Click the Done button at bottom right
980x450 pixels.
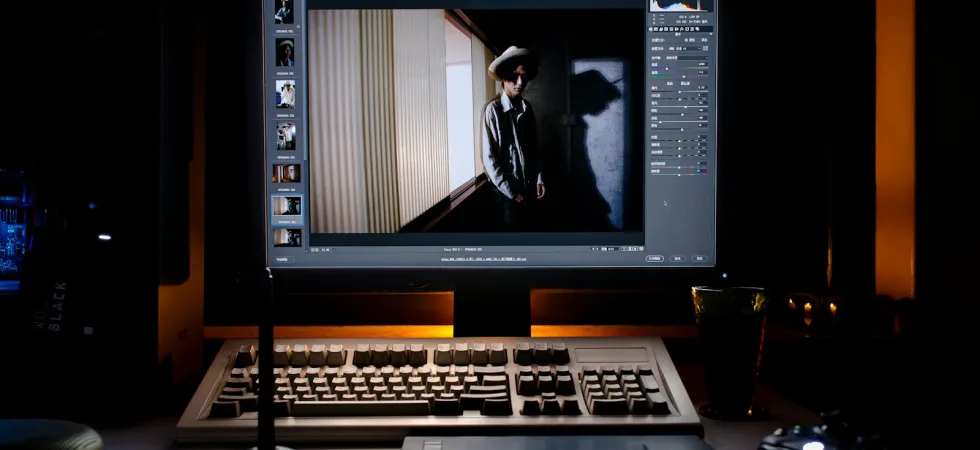699,258
